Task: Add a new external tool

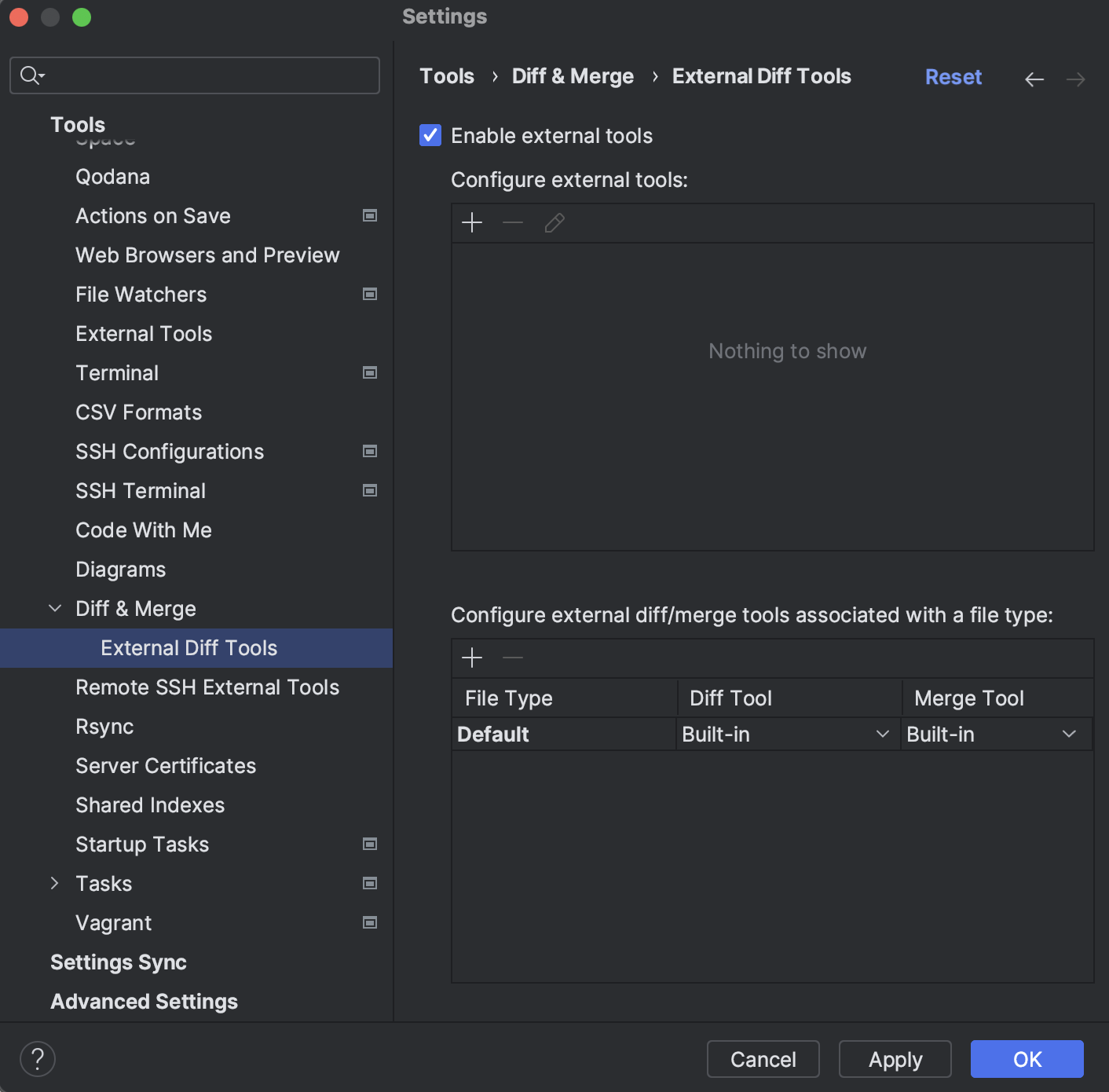Action: coord(472,222)
